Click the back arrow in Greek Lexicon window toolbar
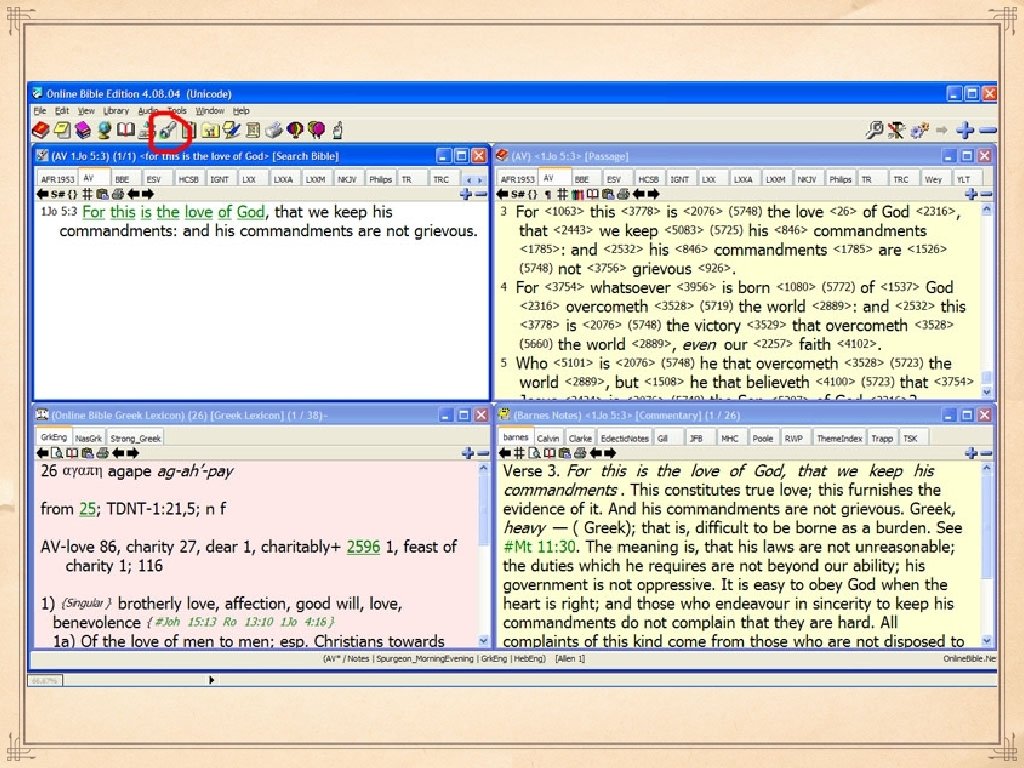The image size is (1024, 768). [43, 453]
